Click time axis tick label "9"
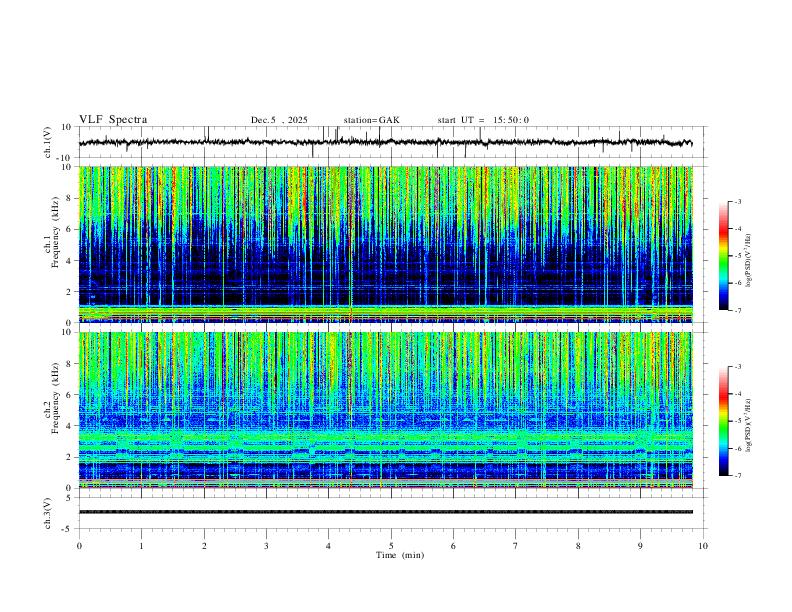Image resolution: width=792 pixels, height=612 pixels. (x=640, y=546)
